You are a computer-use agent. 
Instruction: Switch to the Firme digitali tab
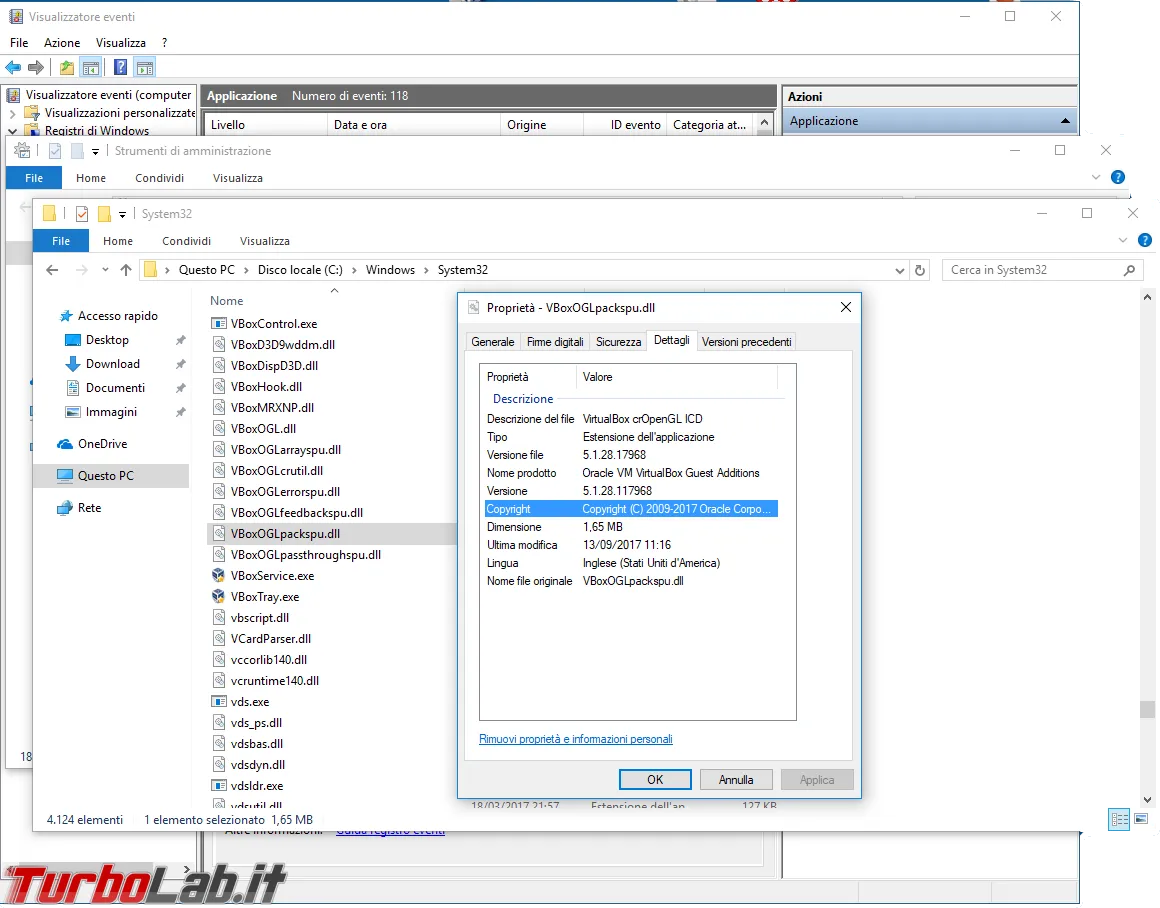point(555,342)
